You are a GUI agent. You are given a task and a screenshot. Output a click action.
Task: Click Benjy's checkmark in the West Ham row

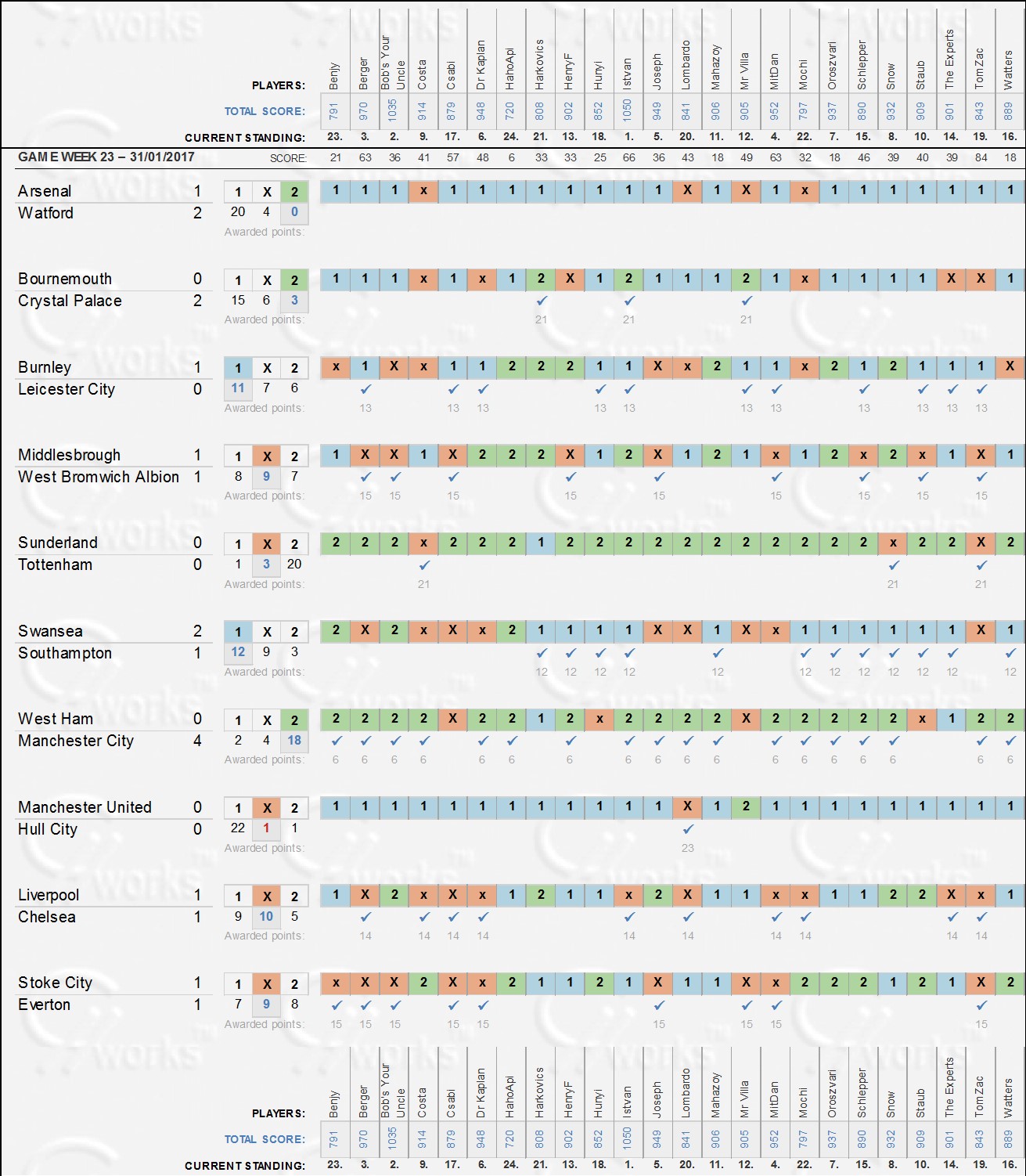point(337,741)
